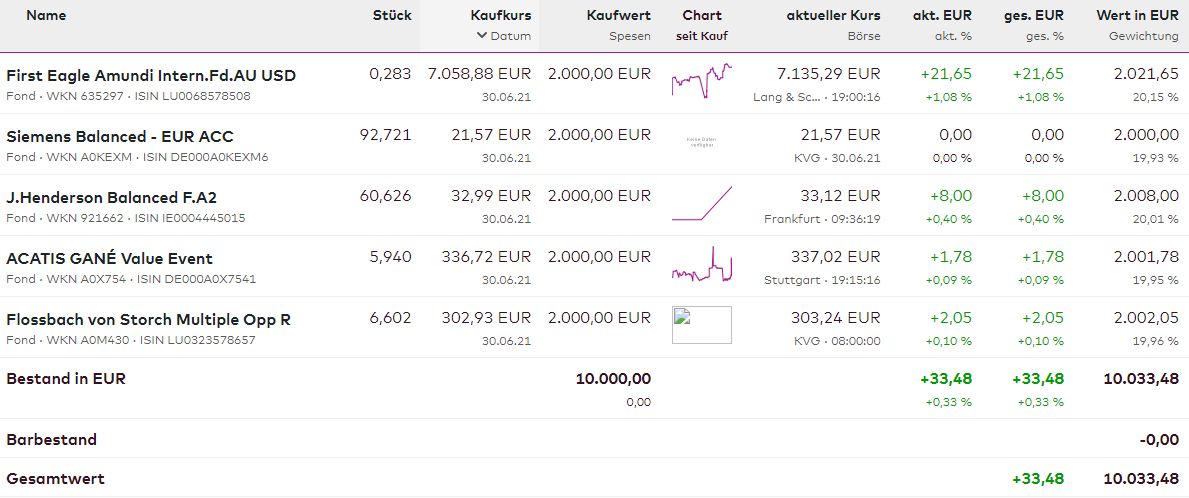Sort by the Kaufwert column header

[x=618, y=15]
